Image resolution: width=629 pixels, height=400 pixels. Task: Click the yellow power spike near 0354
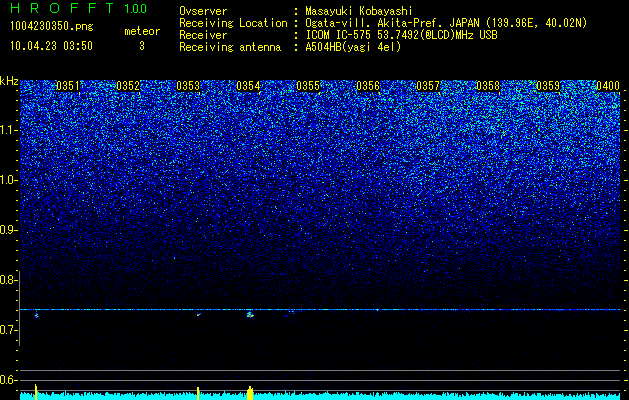[x=250, y=393]
